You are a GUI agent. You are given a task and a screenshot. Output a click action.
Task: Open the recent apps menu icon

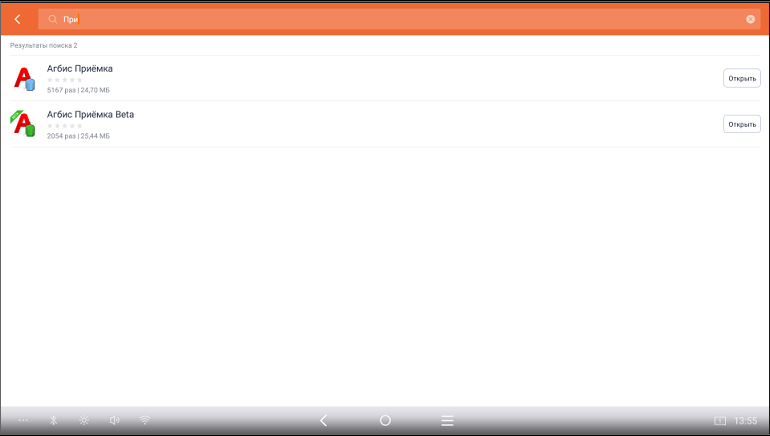pos(447,420)
